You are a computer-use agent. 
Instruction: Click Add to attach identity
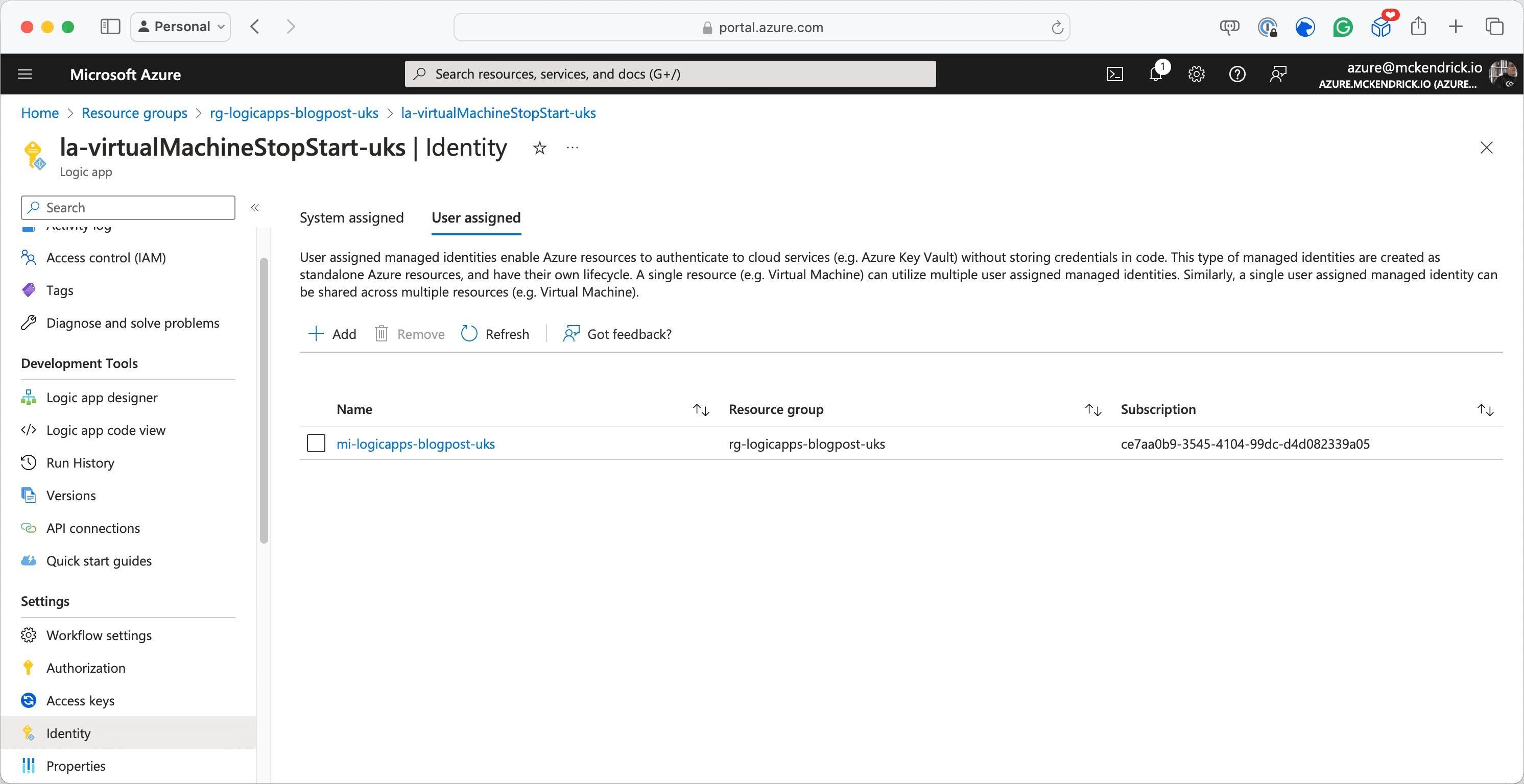point(332,334)
